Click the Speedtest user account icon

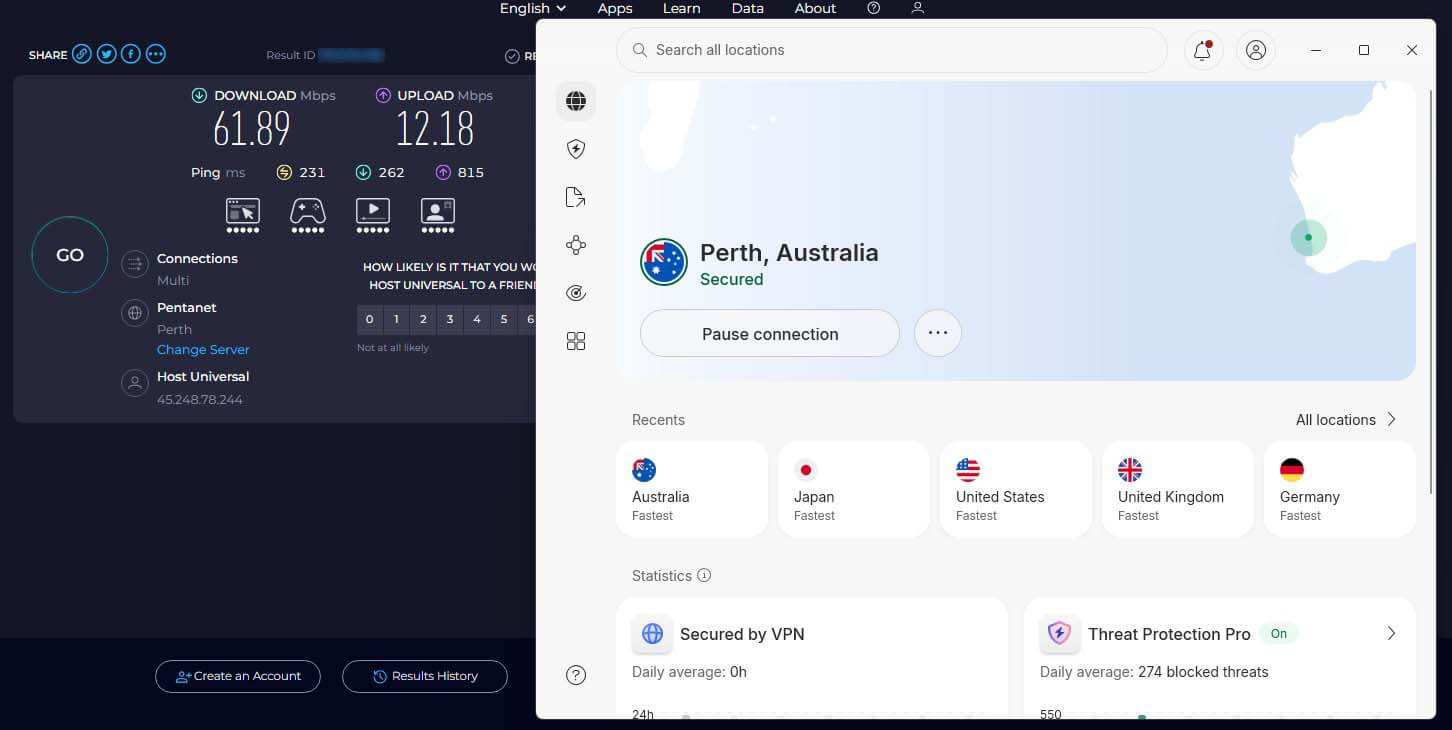918,8
